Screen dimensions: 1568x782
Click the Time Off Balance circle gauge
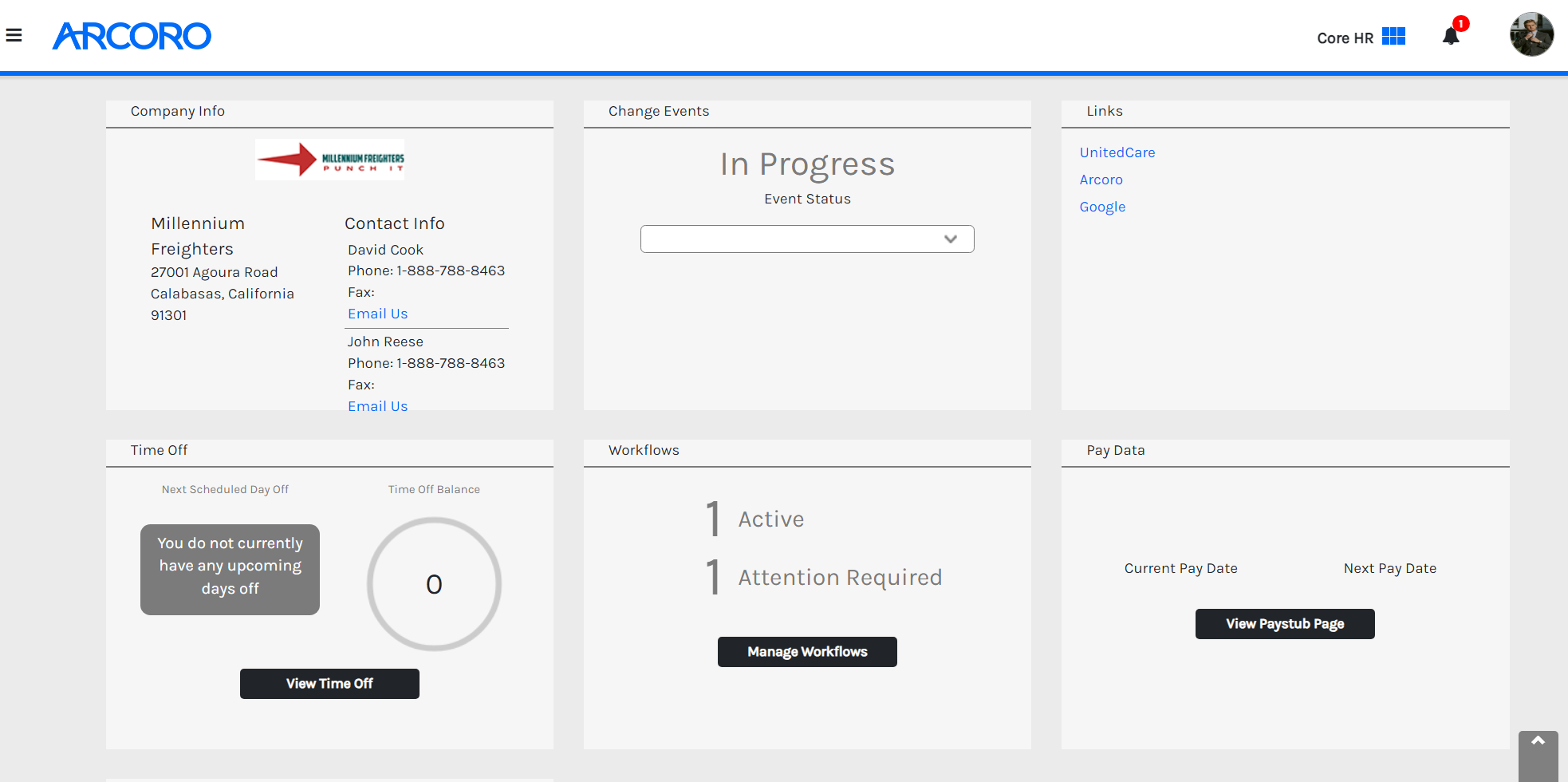point(434,584)
